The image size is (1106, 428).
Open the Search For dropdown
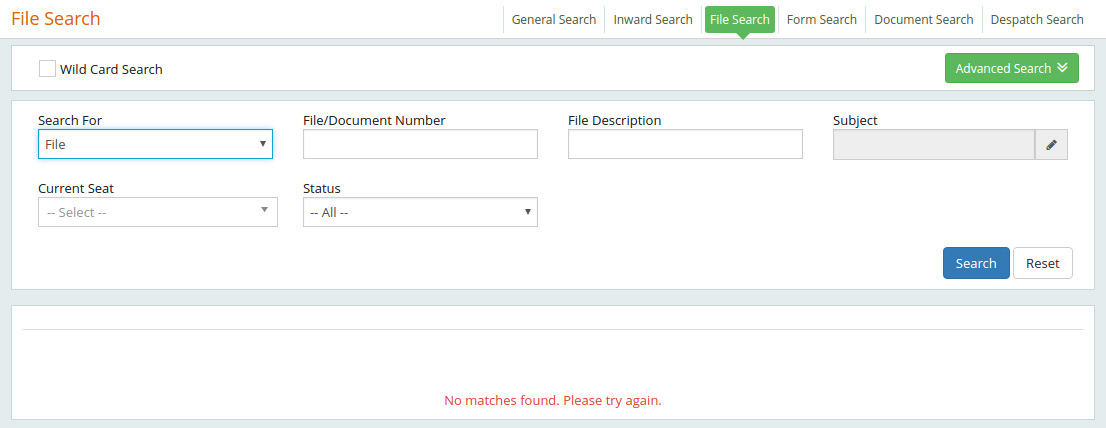coord(155,144)
